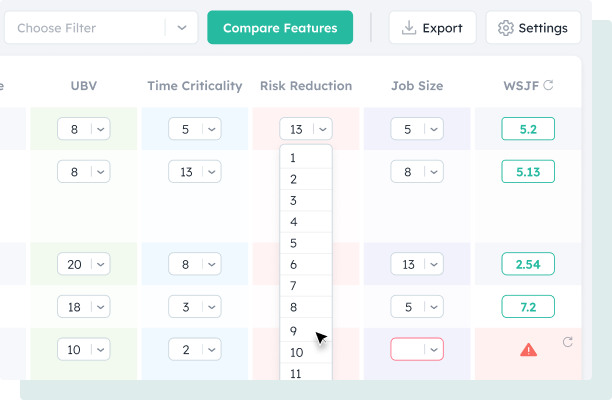Click the WSJF score 2.54
This screenshot has height=400, width=612.
point(528,264)
